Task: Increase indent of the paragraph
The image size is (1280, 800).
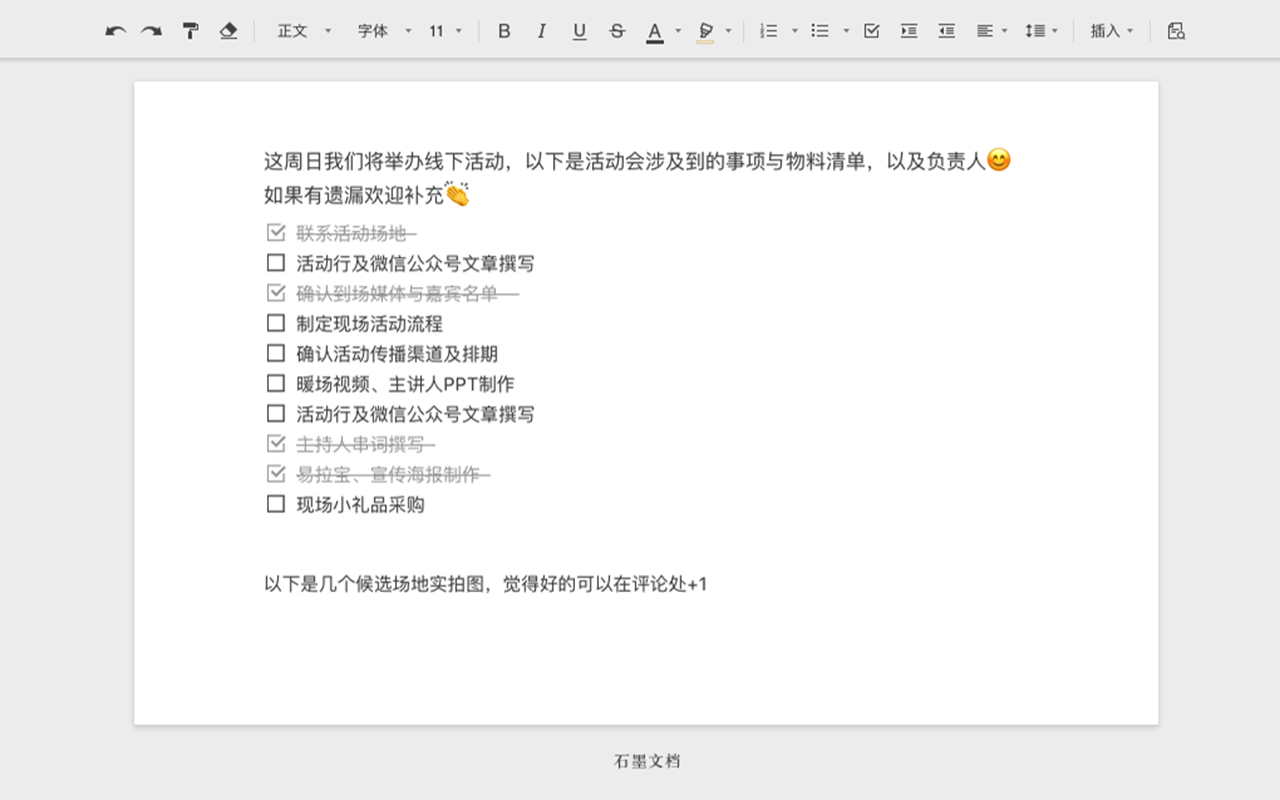Action: [x=908, y=31]
